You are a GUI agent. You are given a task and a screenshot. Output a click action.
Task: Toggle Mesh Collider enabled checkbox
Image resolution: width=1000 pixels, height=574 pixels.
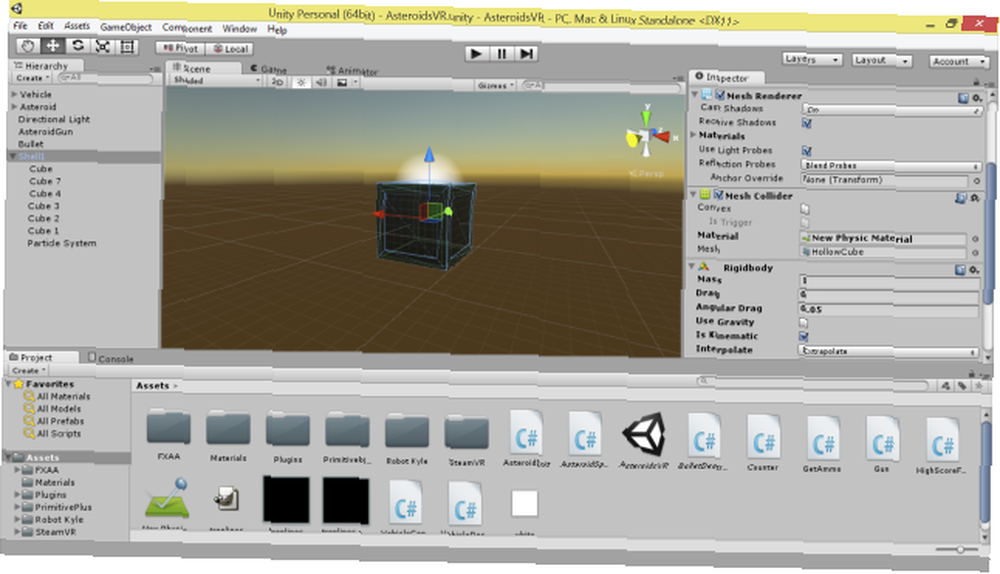click(718, 195)
